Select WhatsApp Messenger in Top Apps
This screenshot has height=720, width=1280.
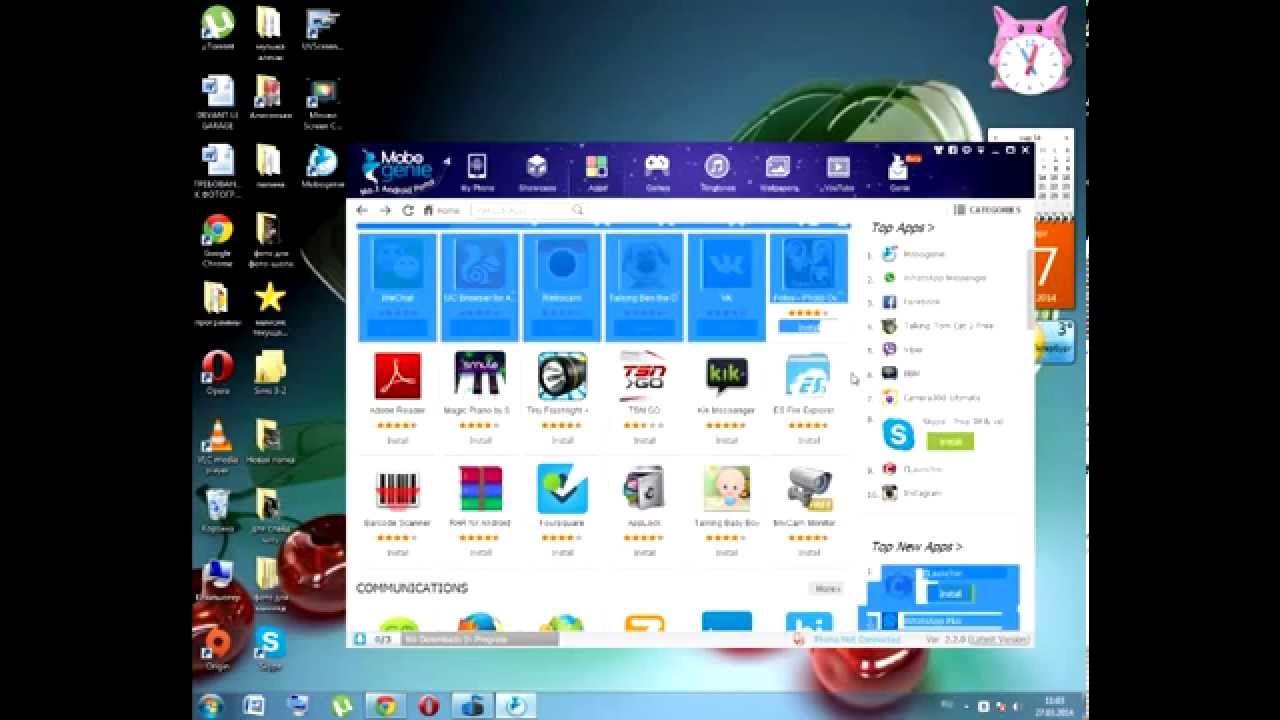click(x=944, y=278)
